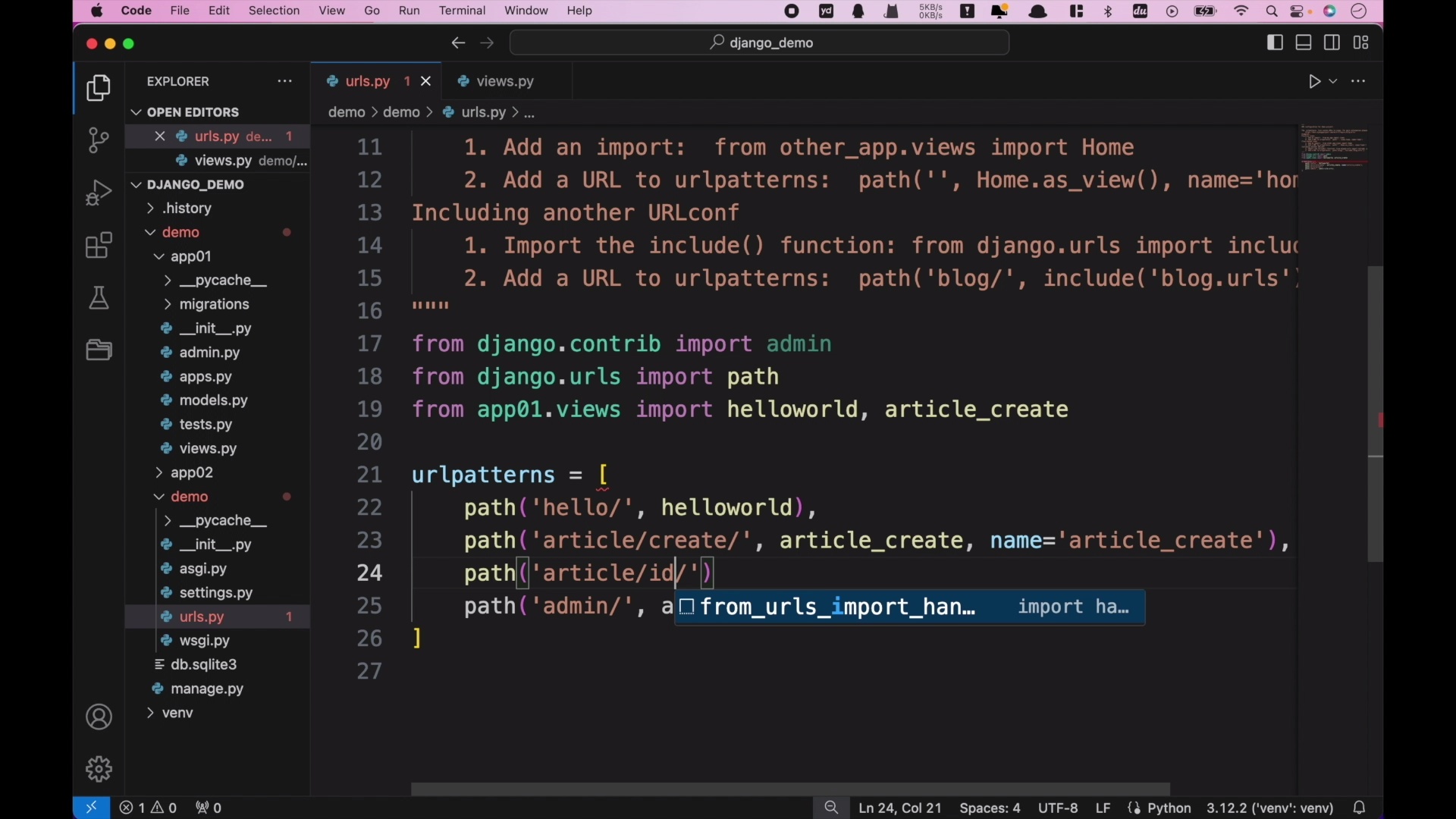Click Ln 24, Col 21 to go to a line
The width and height of the screenshot is (1456, 819).
pyautogui.click(x=899, y=808)
